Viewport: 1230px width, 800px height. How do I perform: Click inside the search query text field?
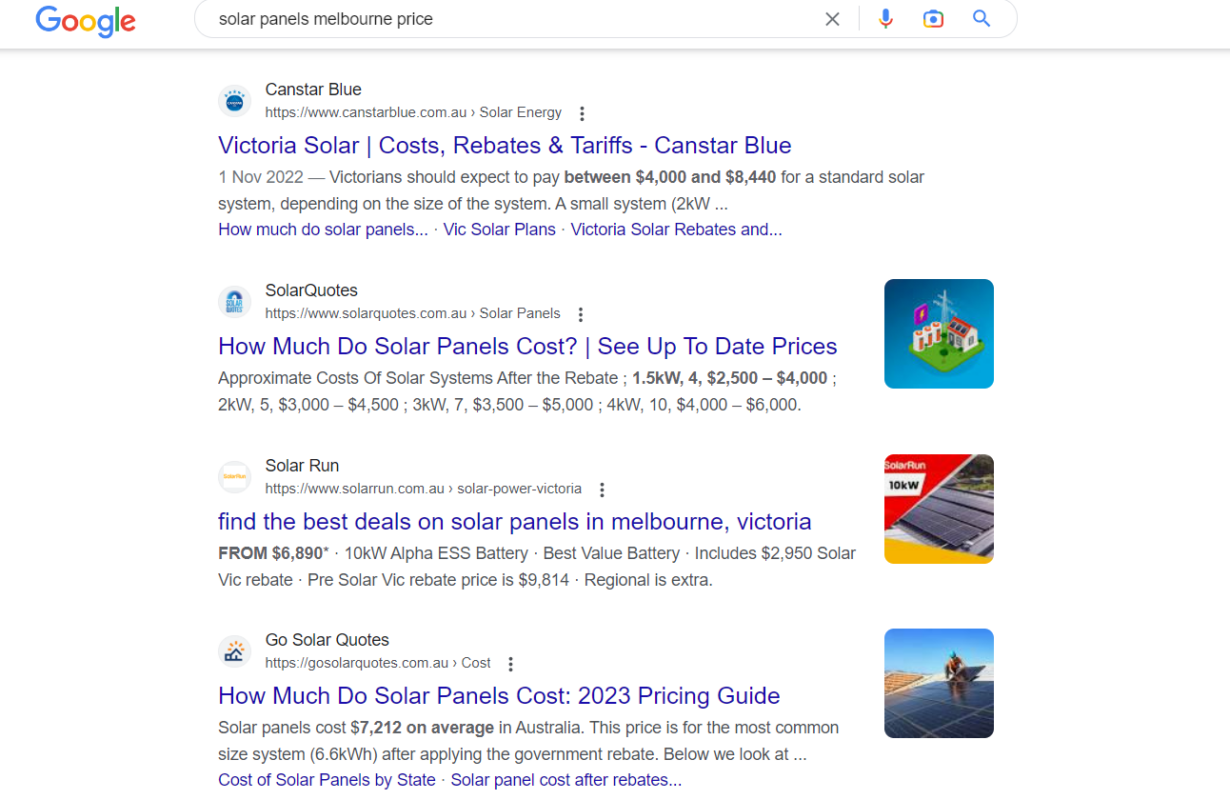(500, 19)
